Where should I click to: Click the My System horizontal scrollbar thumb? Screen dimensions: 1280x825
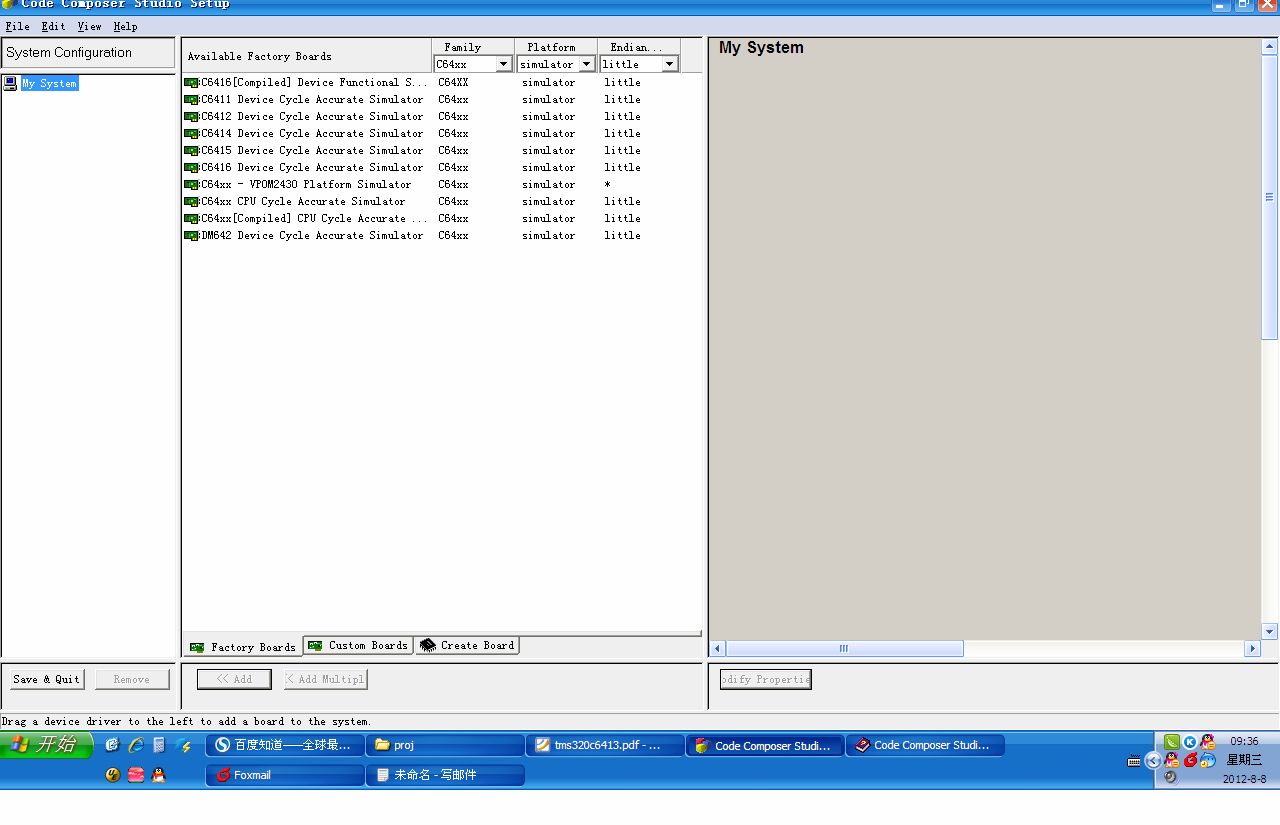coord(844,648)
